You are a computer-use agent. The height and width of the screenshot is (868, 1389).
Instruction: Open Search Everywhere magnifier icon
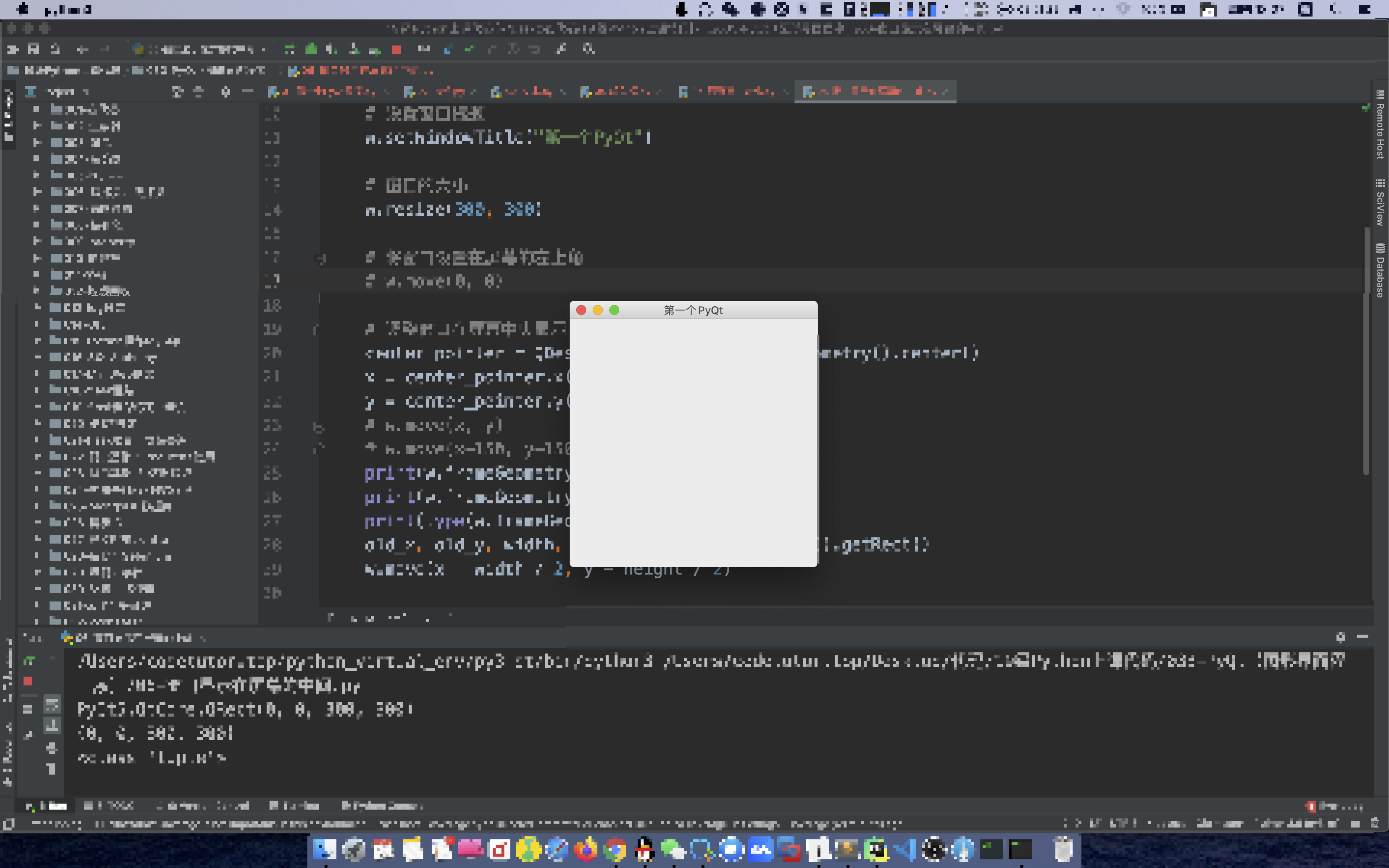pos(588,49)
